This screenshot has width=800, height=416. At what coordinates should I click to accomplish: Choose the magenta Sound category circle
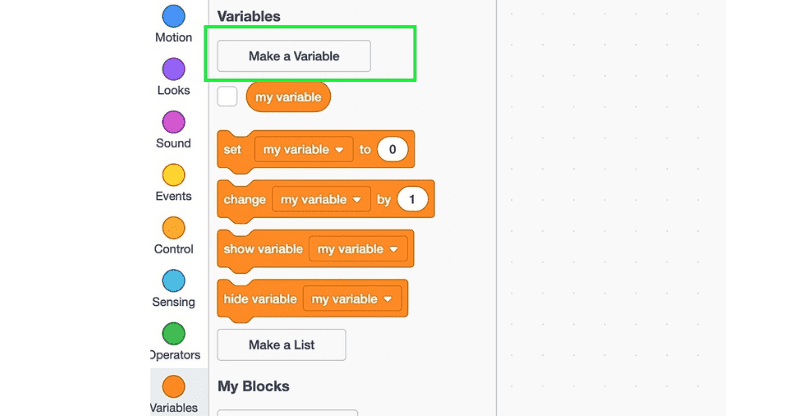point(173,122)
